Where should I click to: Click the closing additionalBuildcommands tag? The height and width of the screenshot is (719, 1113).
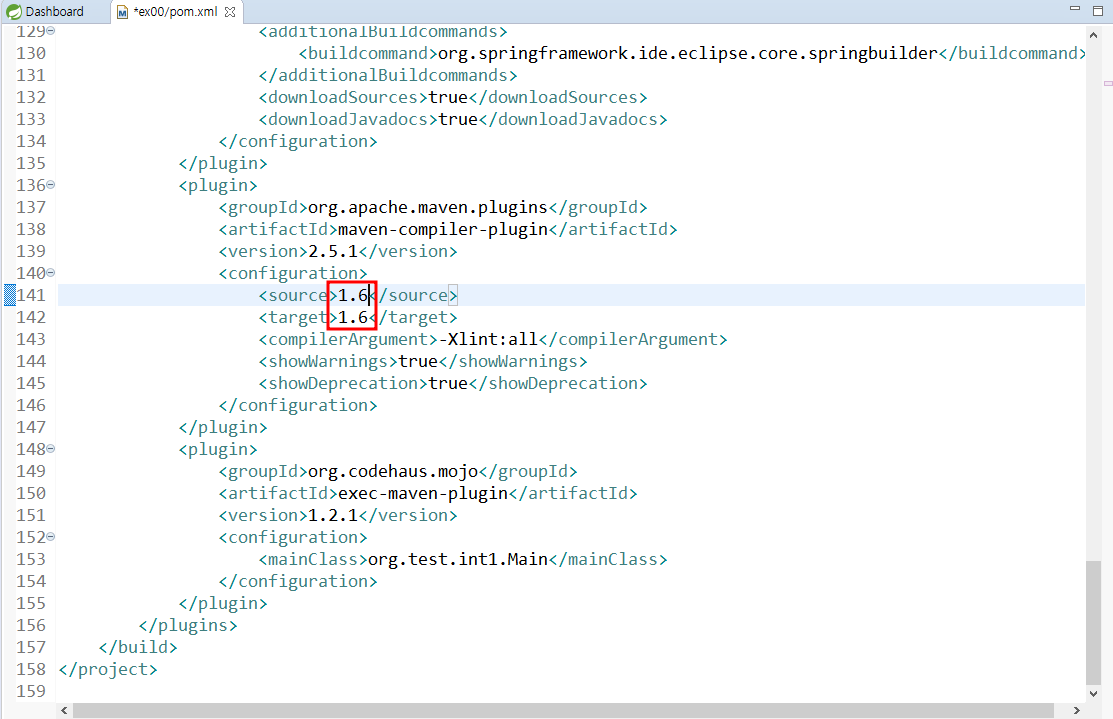pyautogui.click(x=388, y=75)
